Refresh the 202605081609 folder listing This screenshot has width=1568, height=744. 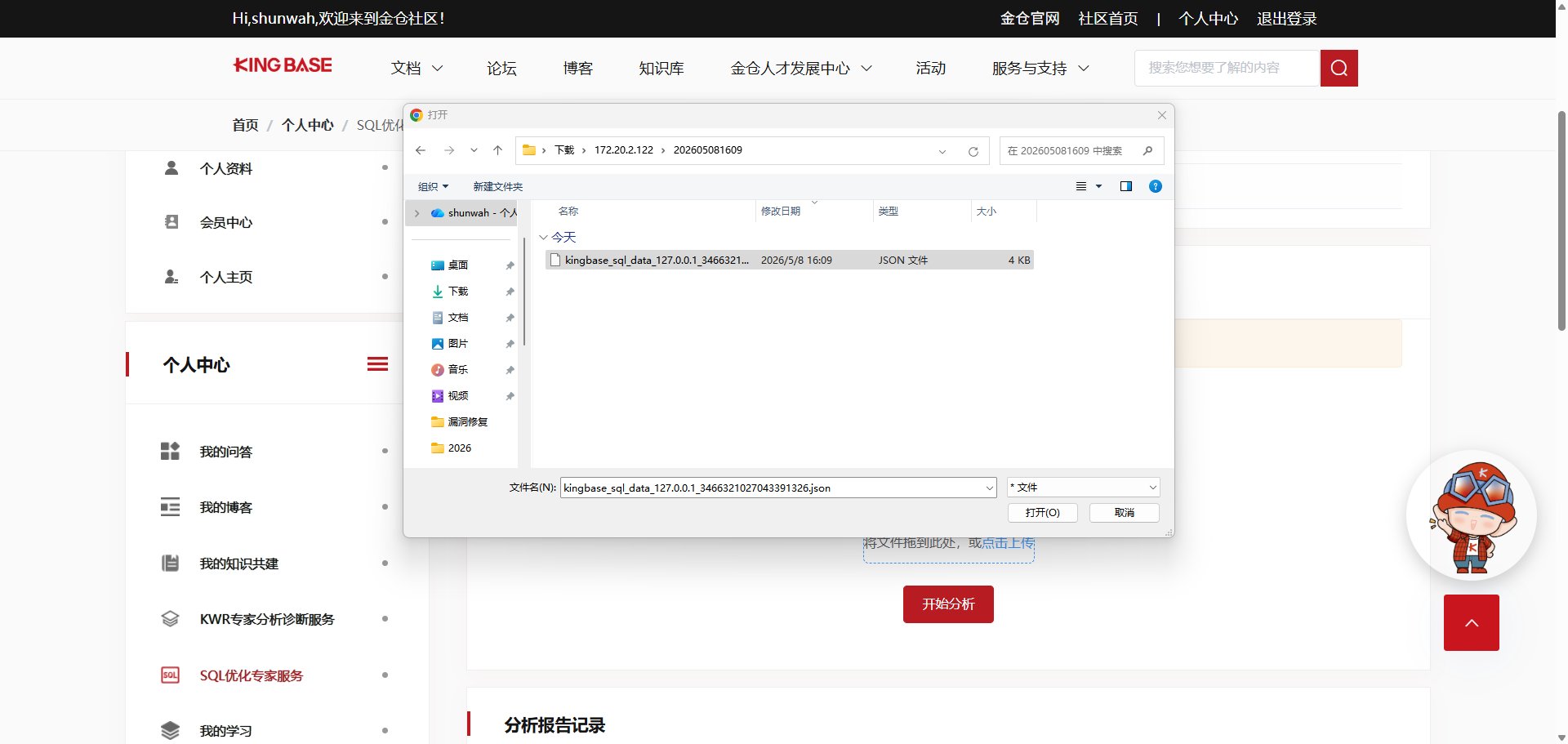tap(973, 151)
